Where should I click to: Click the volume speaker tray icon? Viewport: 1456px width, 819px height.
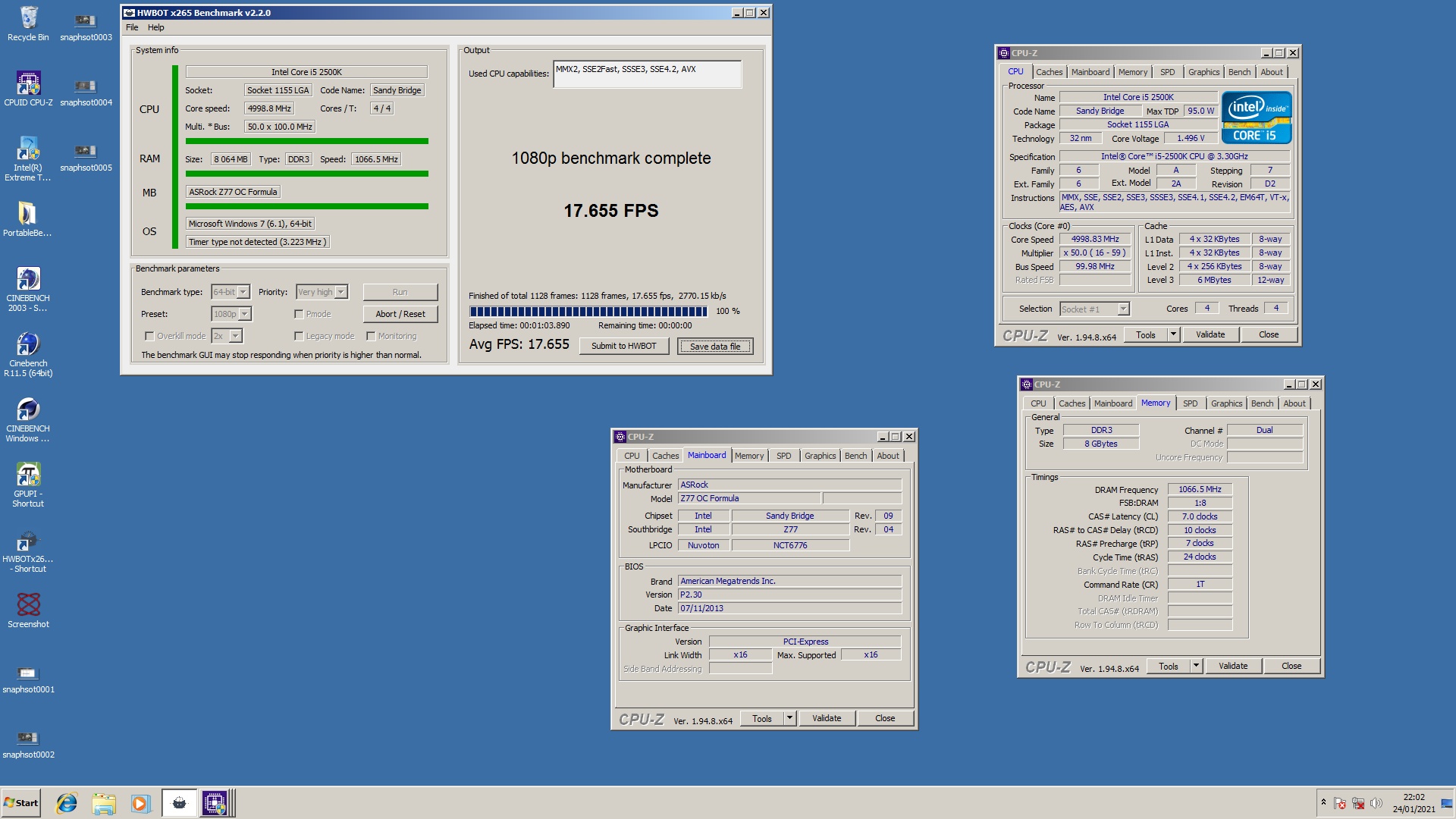pyautogui.click(x=1376, y=803)
